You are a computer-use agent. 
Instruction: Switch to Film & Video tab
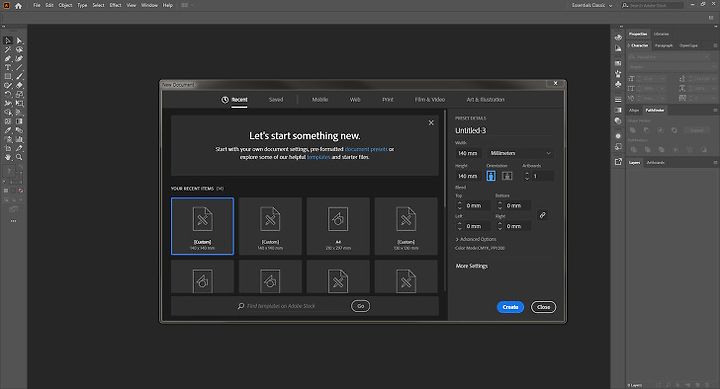(430, 100)
